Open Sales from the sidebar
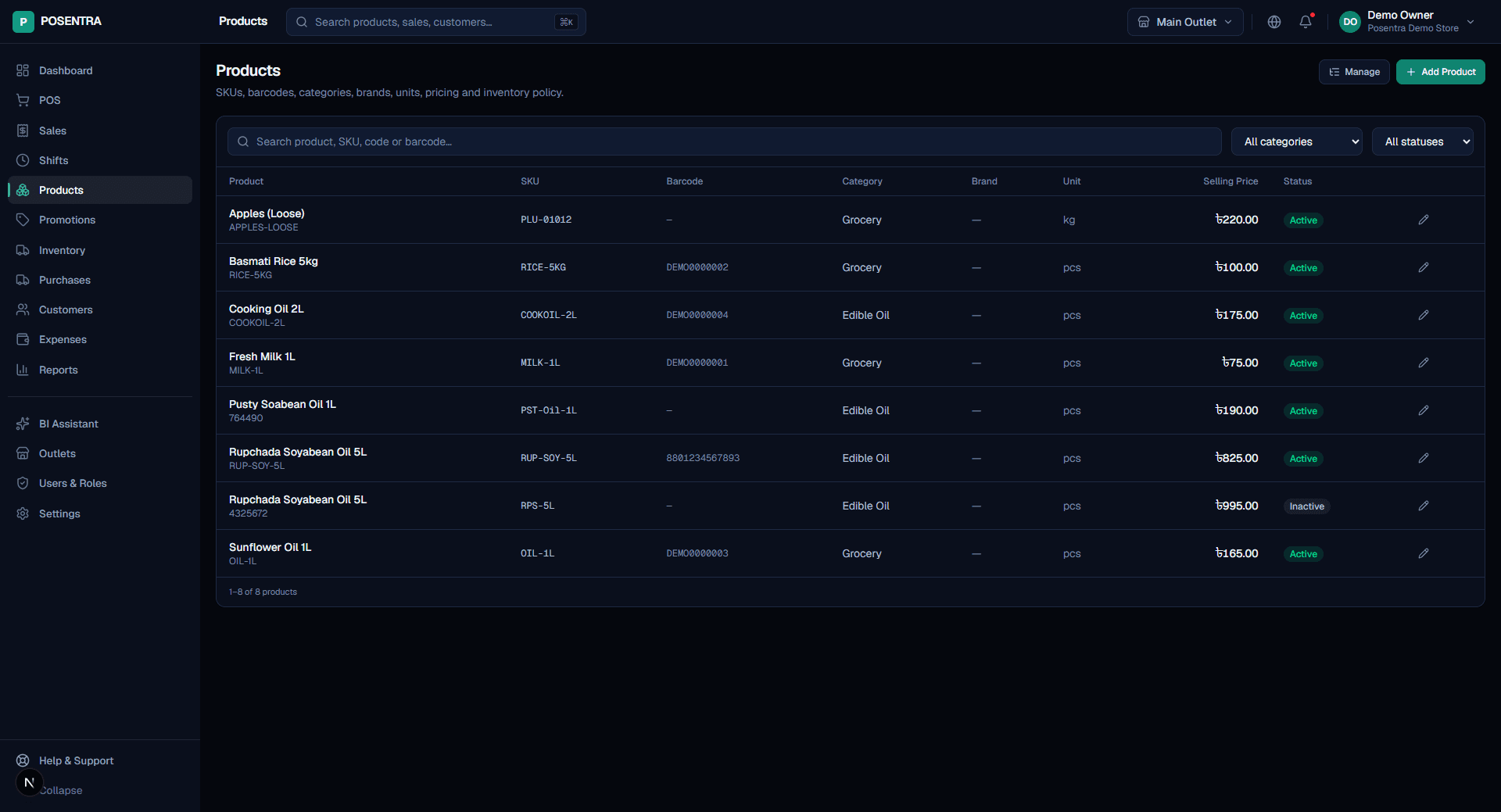 (x=100, y=131)
